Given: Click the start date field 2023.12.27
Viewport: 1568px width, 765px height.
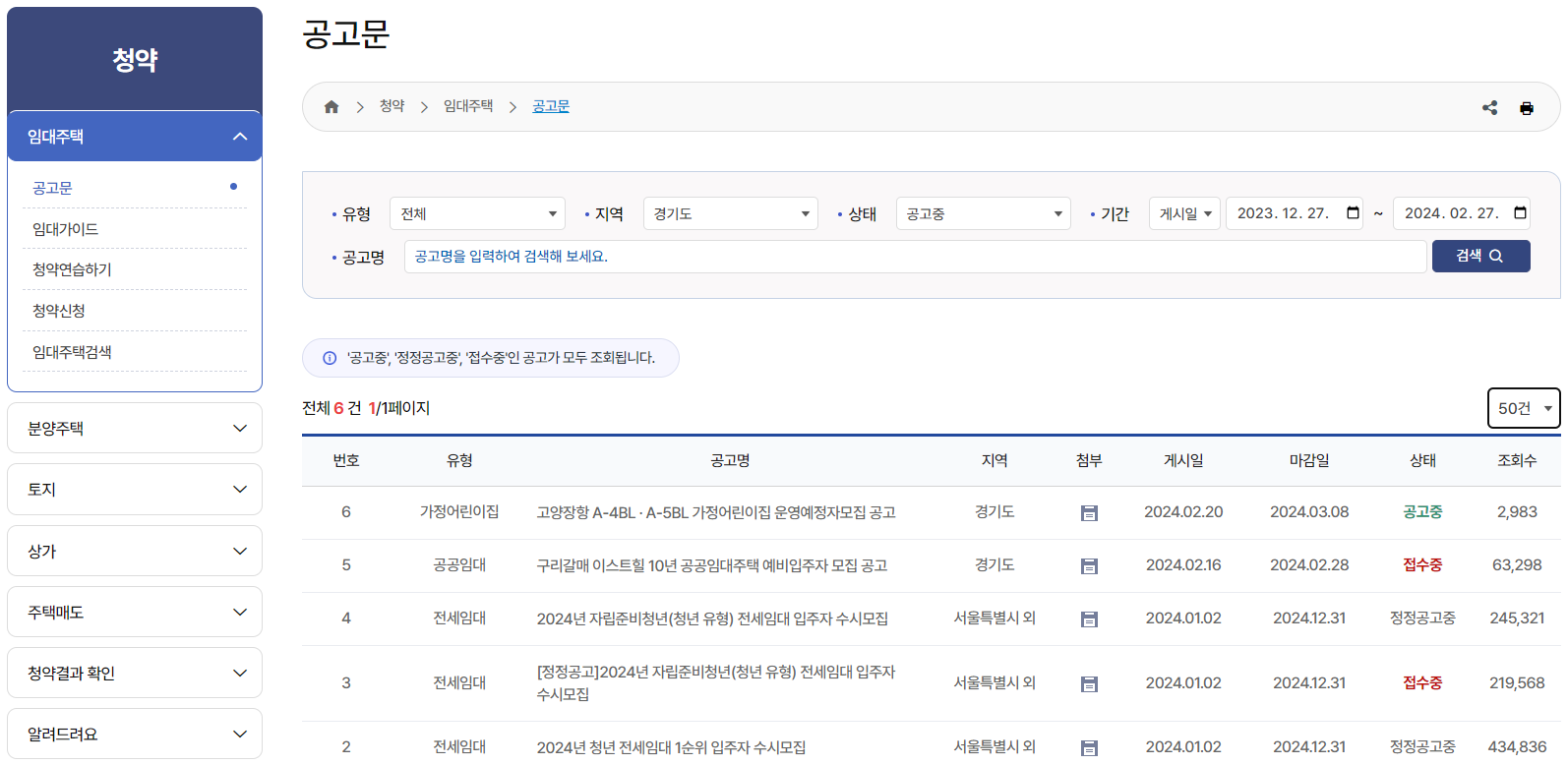Looking at the screenshot, I should point(1294,213).
